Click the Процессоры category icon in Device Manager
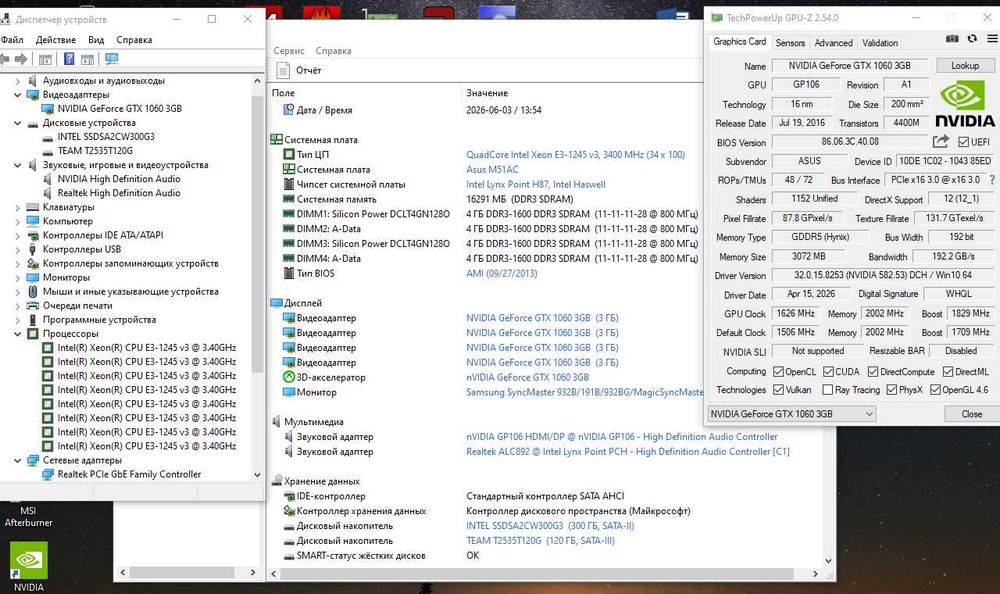Viewport: 1000px width, 594px height. click(33, 334)
